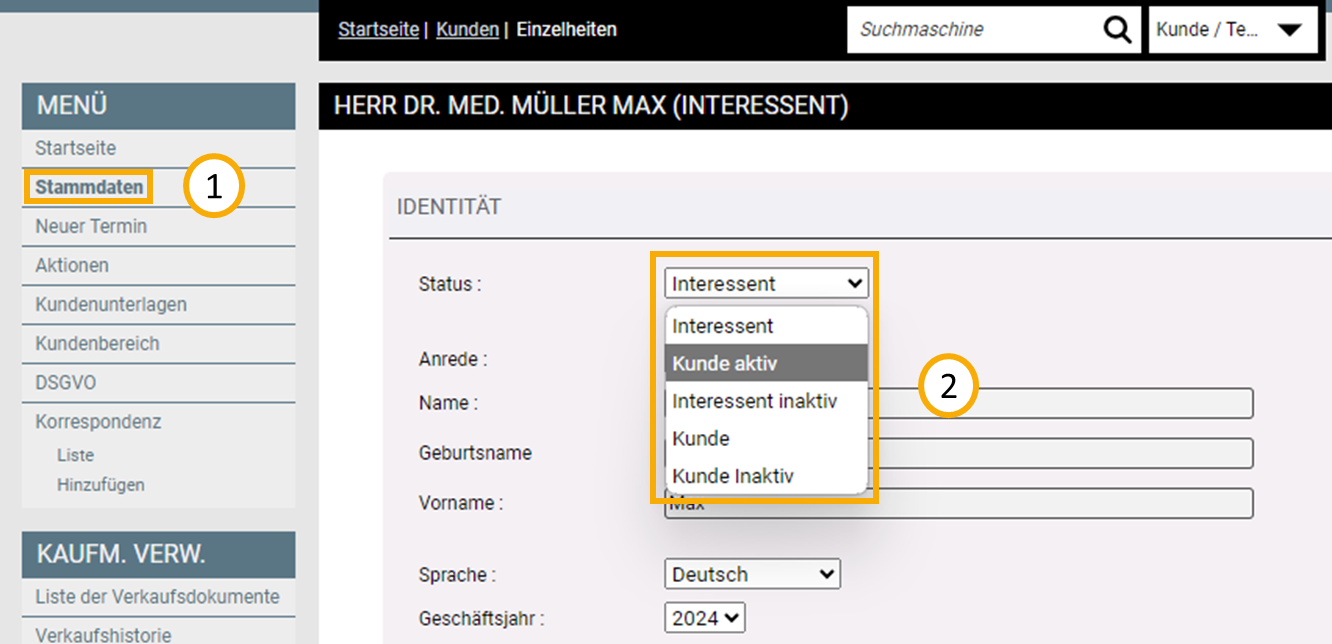
Task: Open Neuer Termin menu item
Action: [x=91, y=226]
